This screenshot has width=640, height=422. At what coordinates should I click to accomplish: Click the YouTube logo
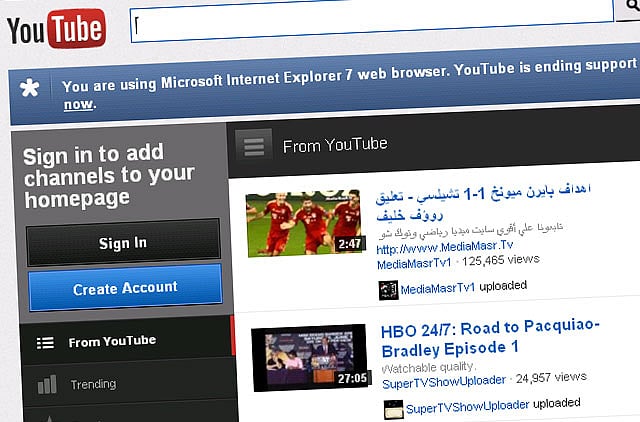click(56, 29)
